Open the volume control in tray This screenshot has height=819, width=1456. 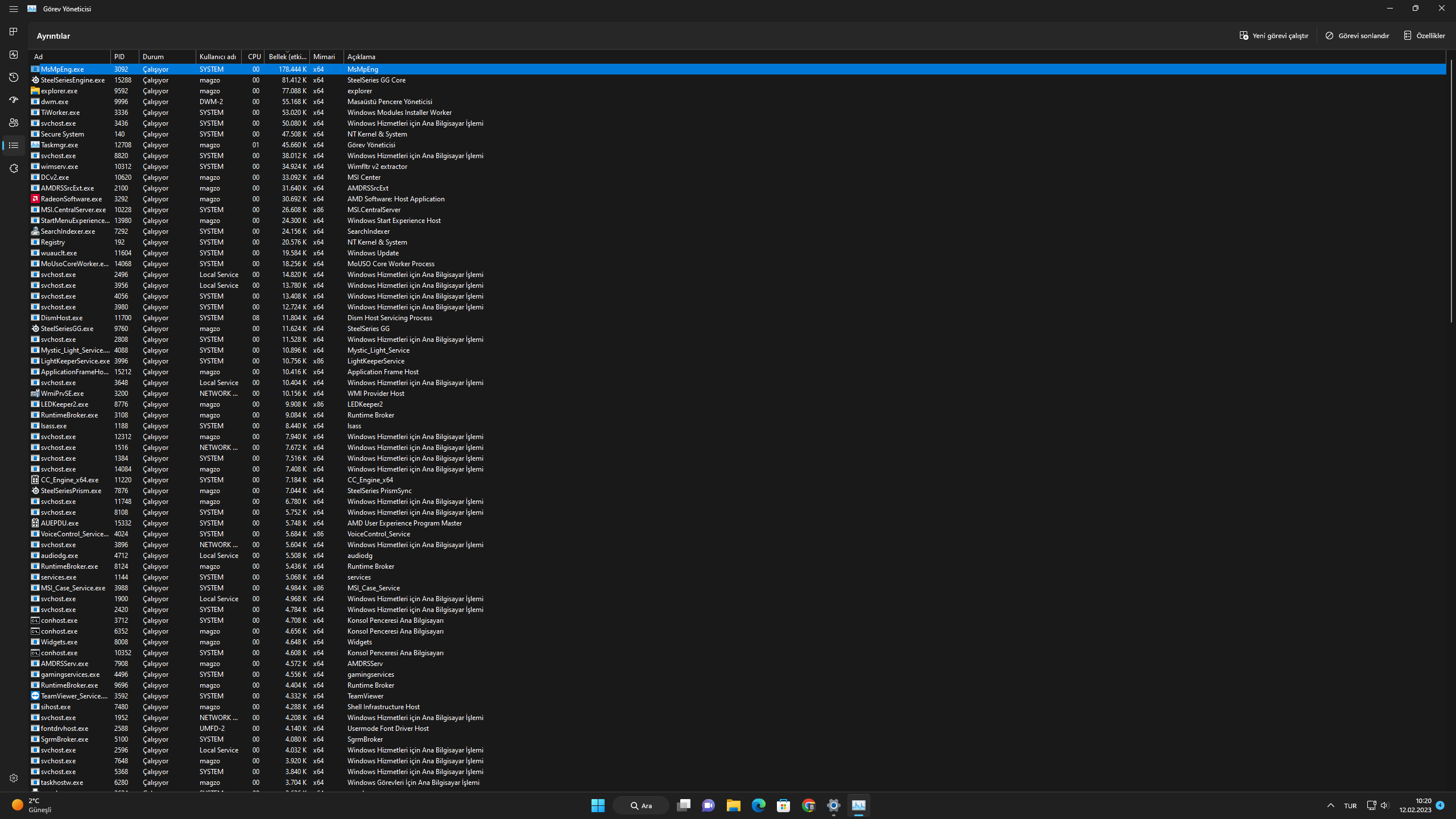[1384, 805]
